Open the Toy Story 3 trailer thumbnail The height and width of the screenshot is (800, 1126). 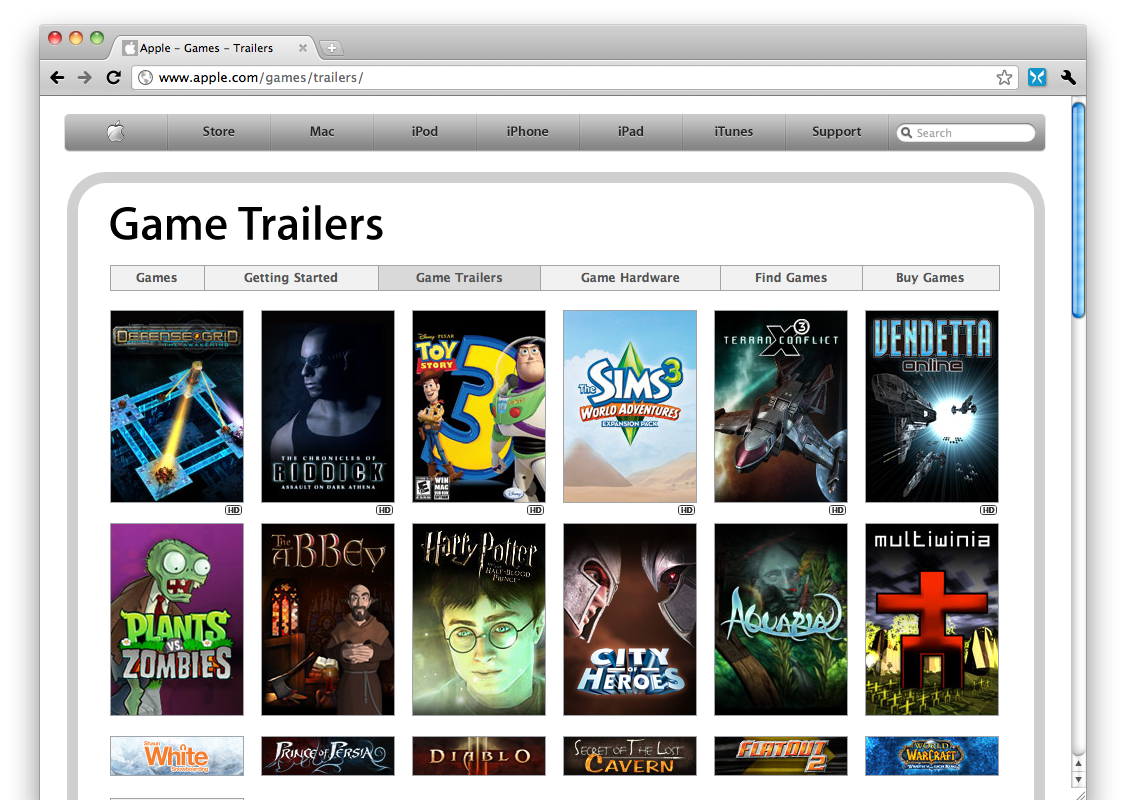[x=479, y=406]
